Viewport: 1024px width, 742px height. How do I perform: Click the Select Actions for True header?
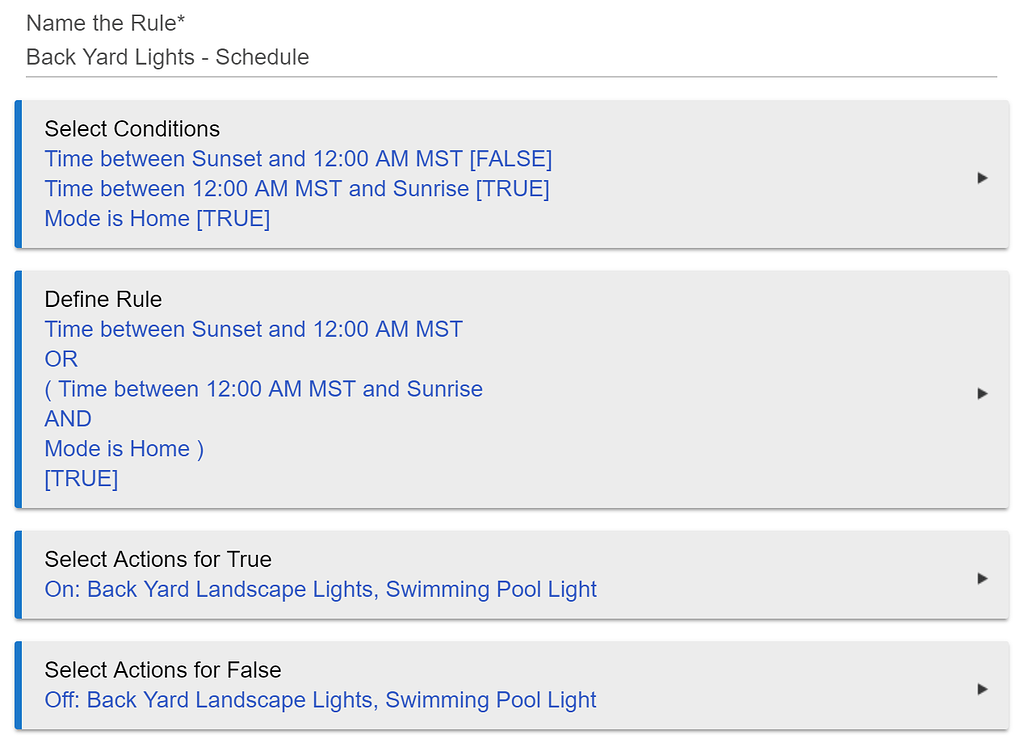pyautogui.click(x=158, y=559)
